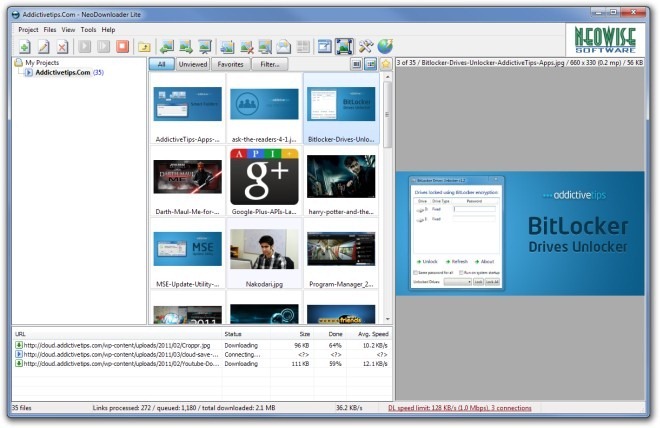This screenshot has height=428, width=660.
Task: Open the Files menu
Action: tap(50, 29)
